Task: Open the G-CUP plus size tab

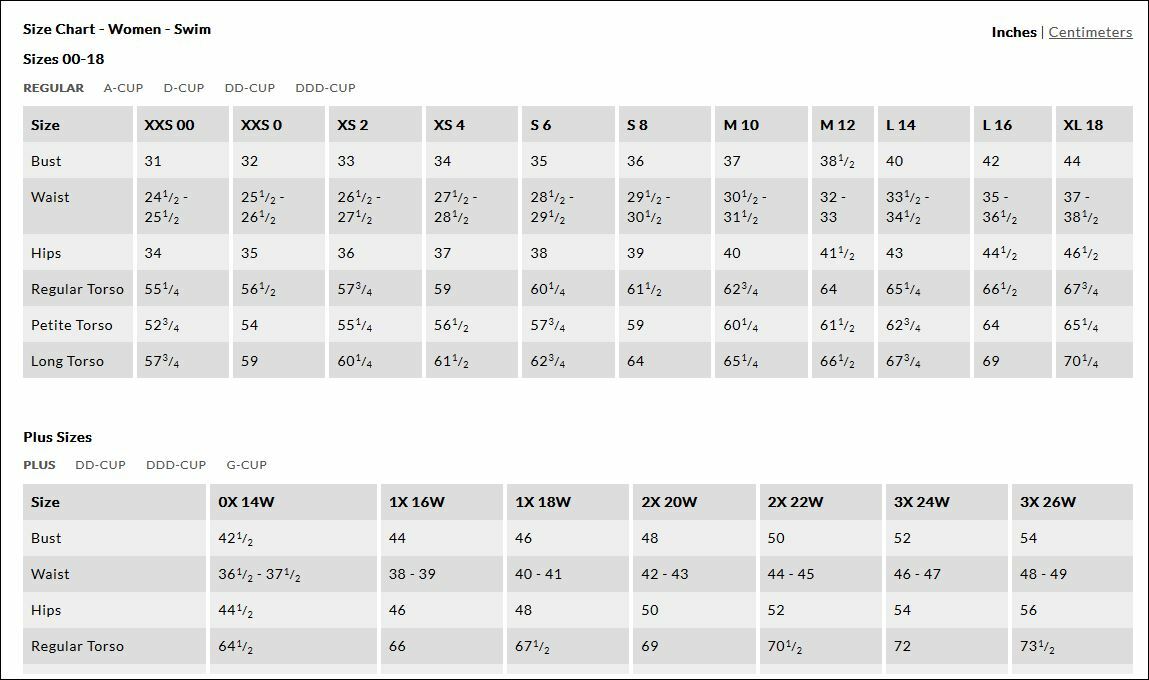Action: (246, 465)
